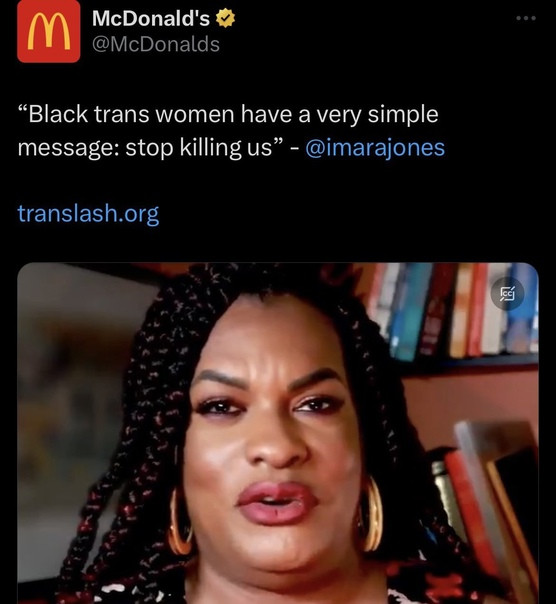Tap the speaker's face in the video
This screenshot has height=604, width=556.
pos(275,435)
